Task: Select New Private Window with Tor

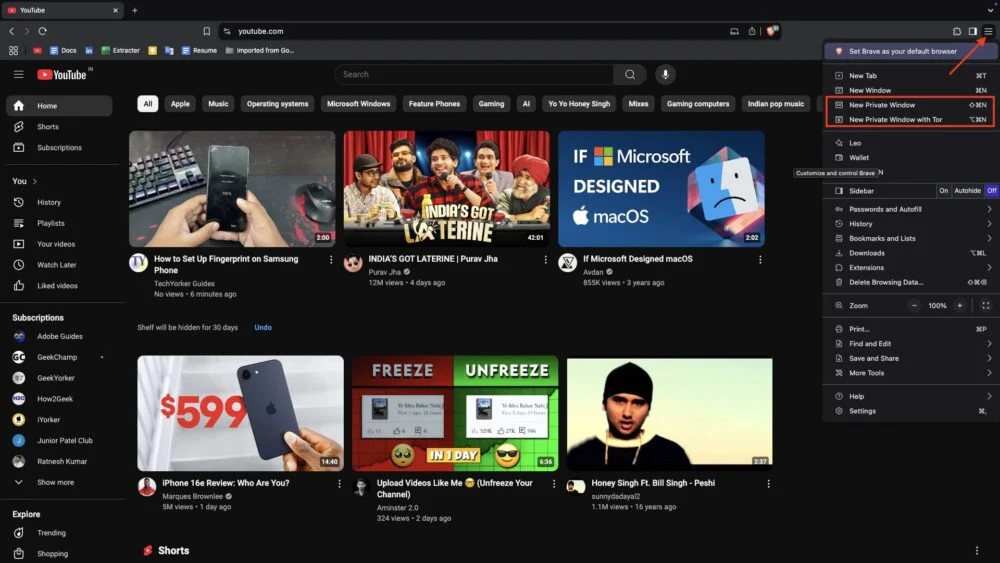Action: [895, 119]
